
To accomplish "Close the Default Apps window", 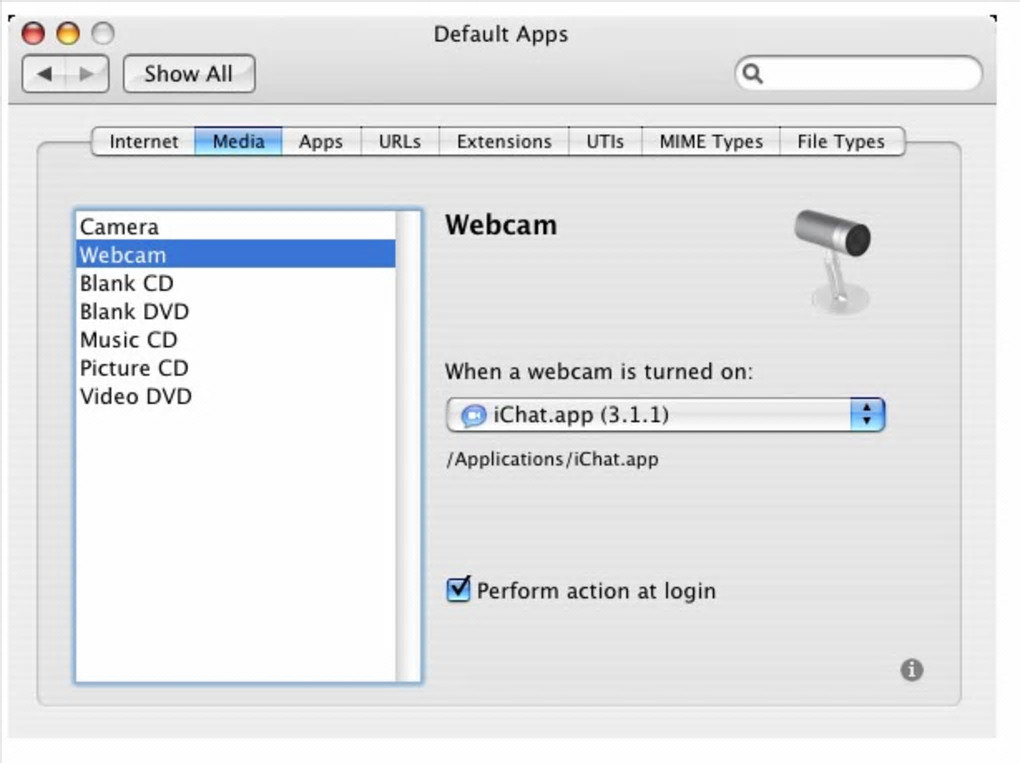I will pos(33,33).
